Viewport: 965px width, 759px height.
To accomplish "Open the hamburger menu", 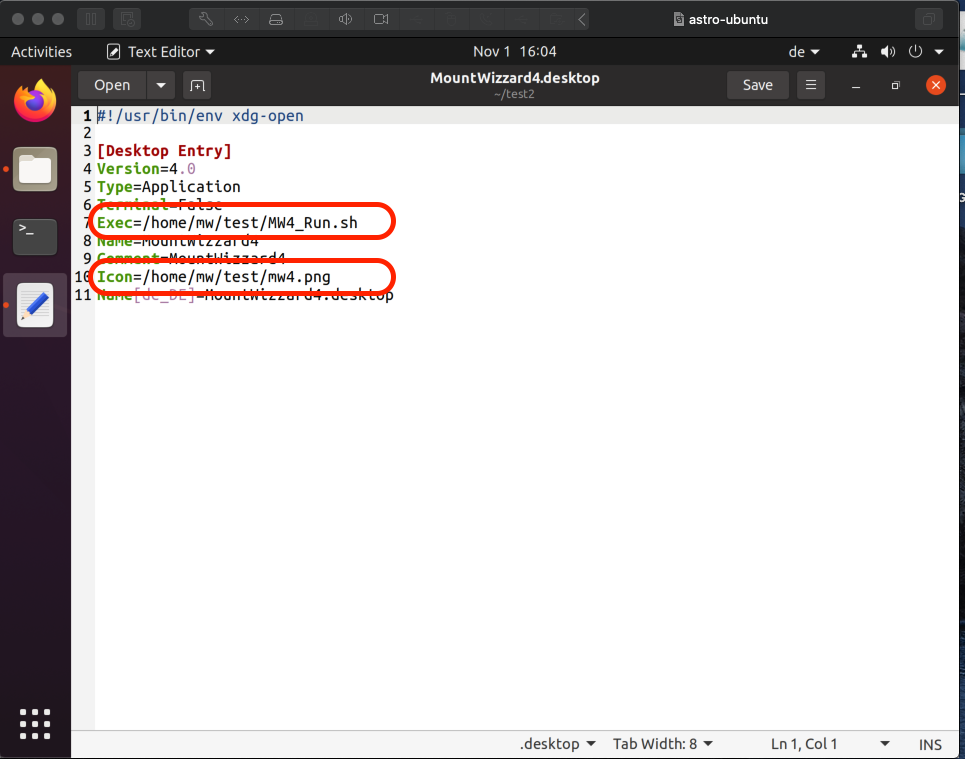I will point(811,85).
